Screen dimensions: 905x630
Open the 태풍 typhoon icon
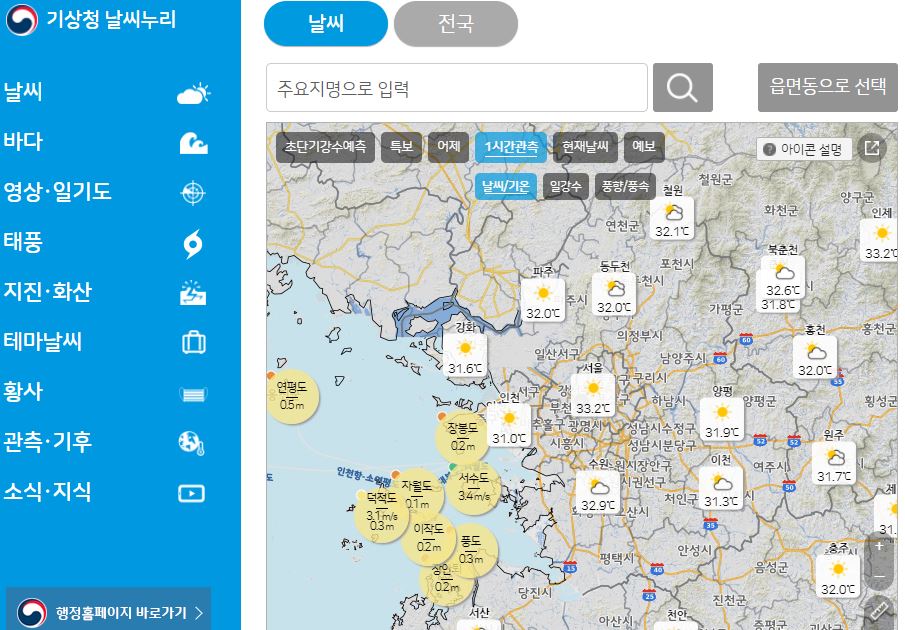pos(193,243)
